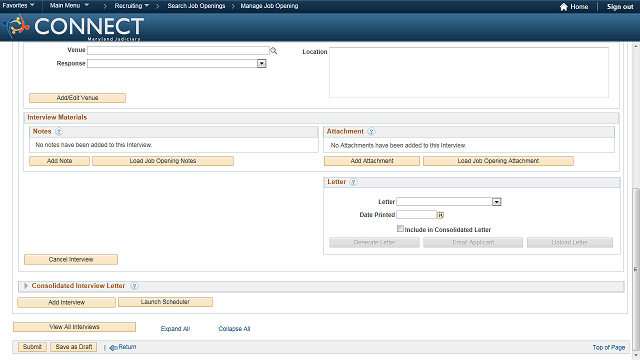The width and height of the screenshot is (640, 360).
Task: Click the Expand All link
Action: (175, 329)
